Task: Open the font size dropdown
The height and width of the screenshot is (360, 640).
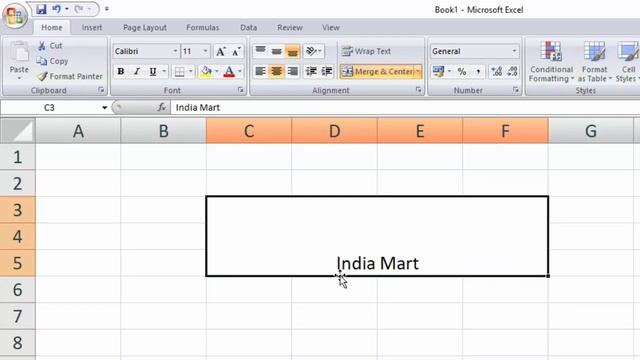Action: tap(205, 51)
